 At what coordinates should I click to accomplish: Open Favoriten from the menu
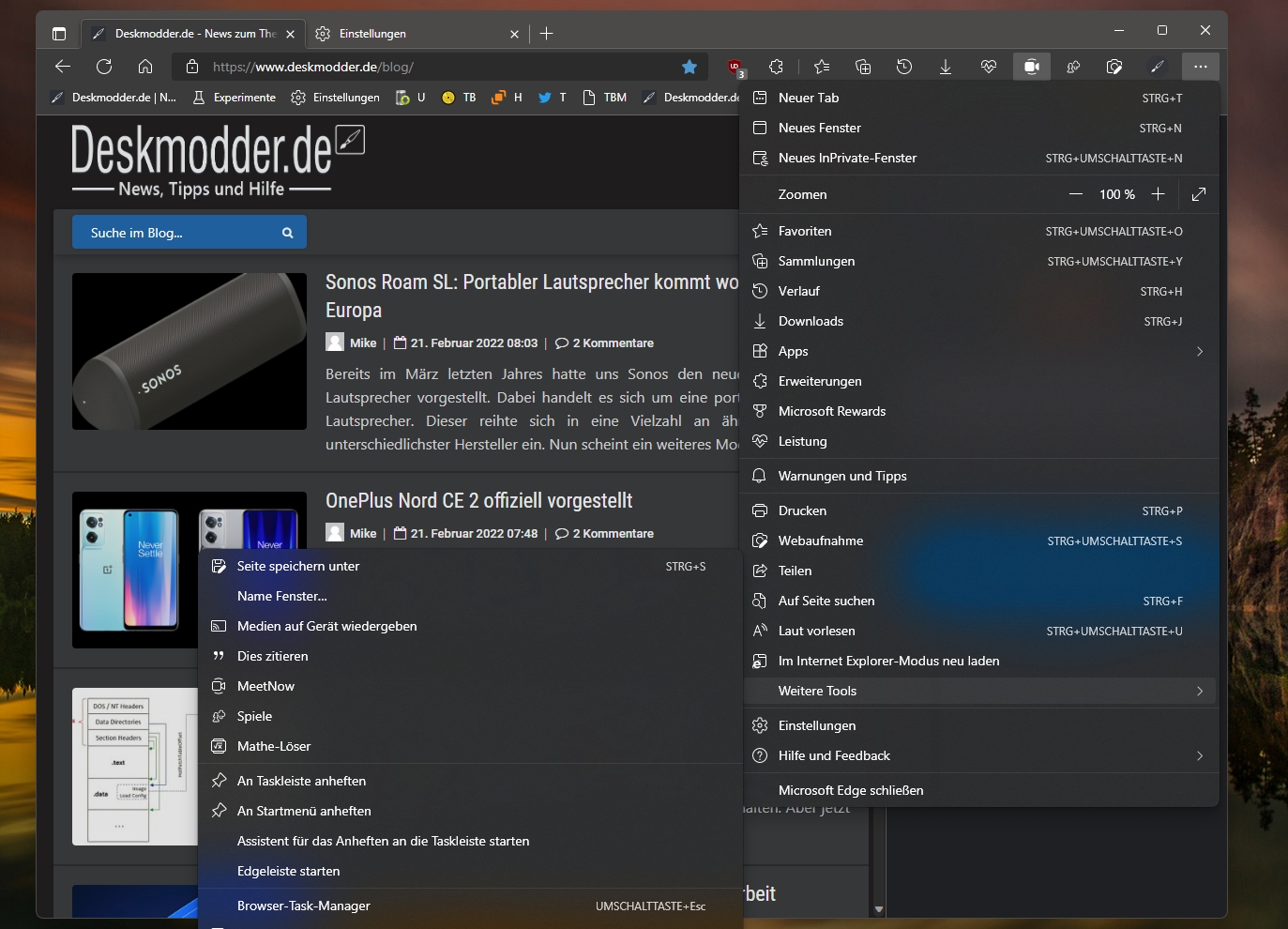click(979, 231)
